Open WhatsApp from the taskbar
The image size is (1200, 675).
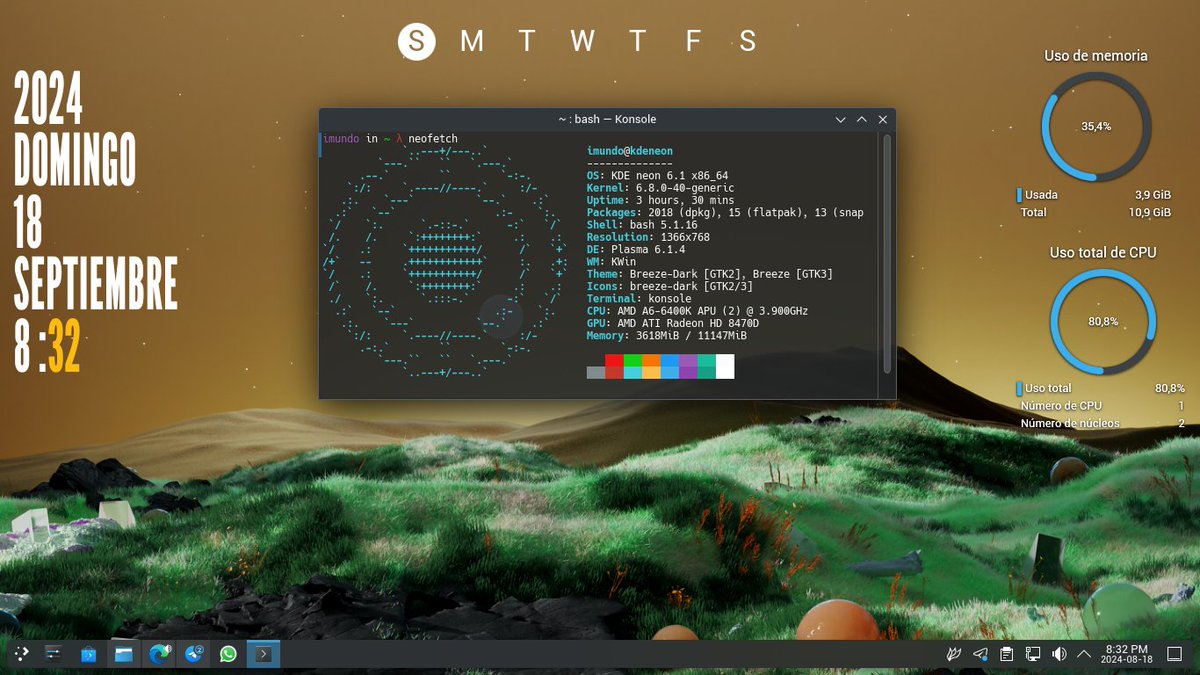tap(229, 654)
